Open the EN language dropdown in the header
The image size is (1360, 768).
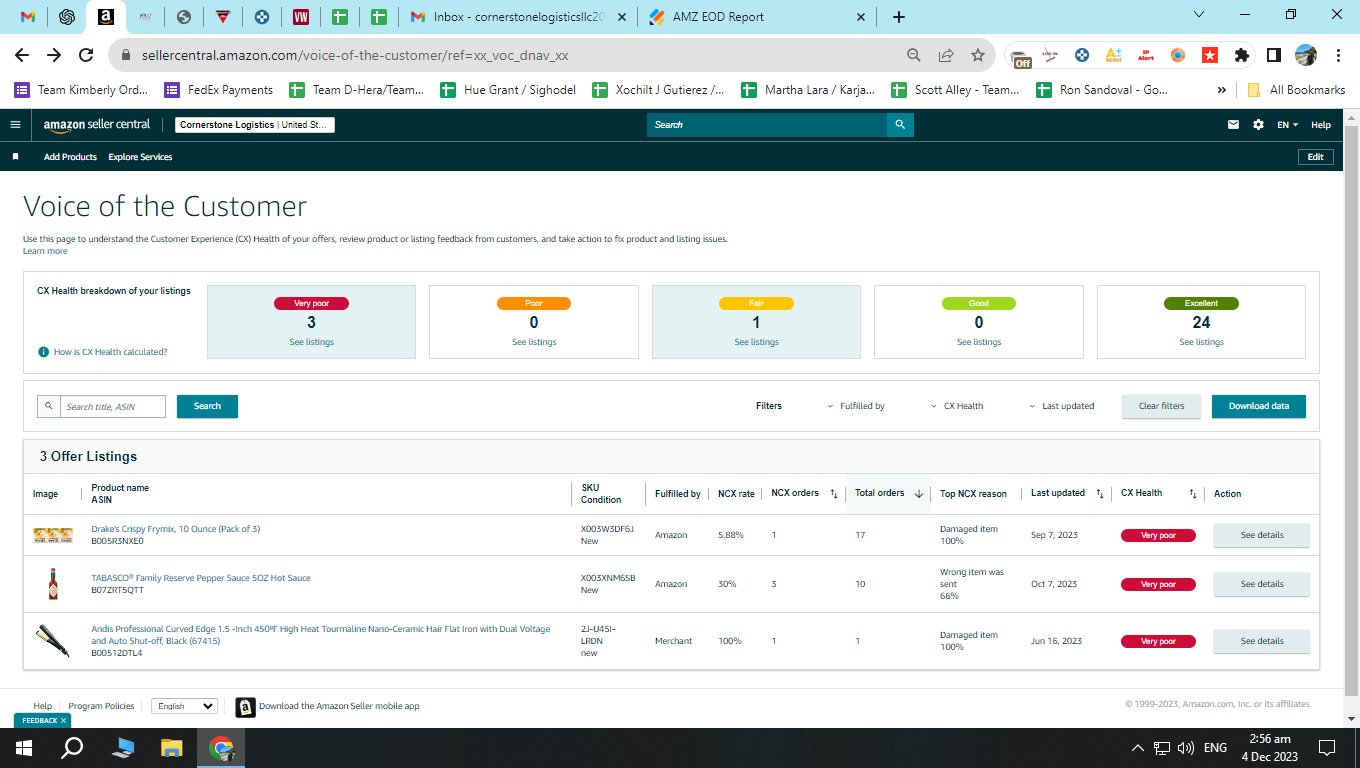1288,125
